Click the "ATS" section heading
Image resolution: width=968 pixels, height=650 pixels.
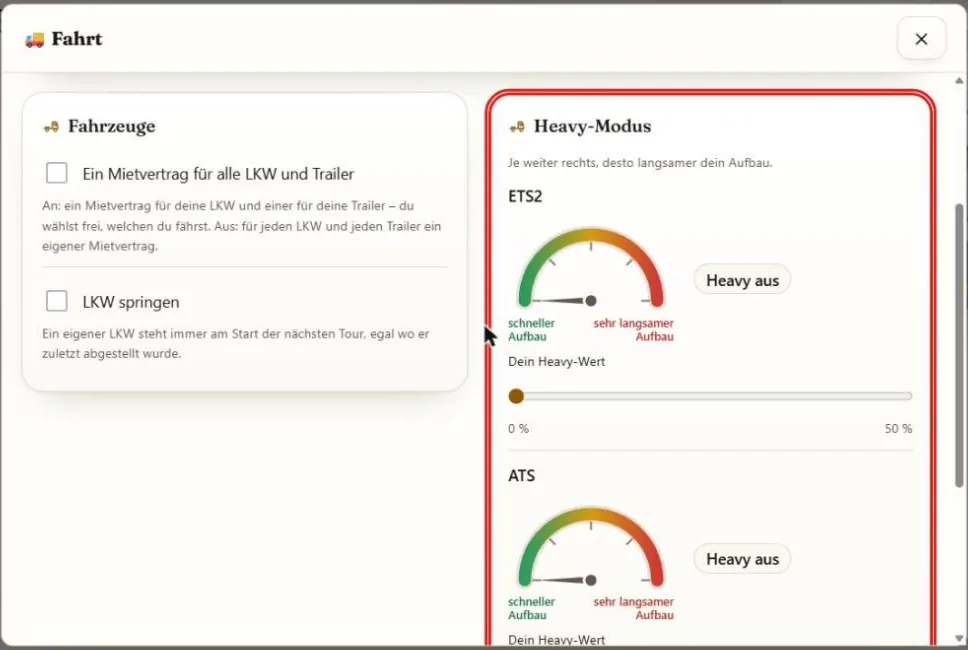(522, 475)
